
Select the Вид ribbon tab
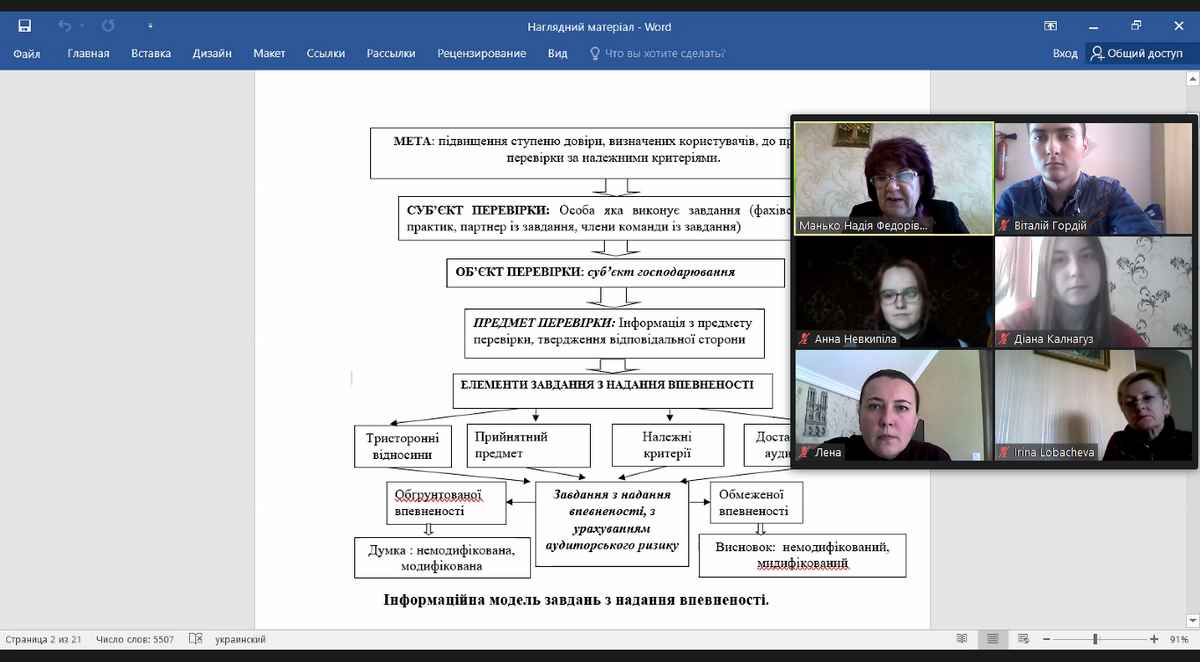click(x=558, y=54)
